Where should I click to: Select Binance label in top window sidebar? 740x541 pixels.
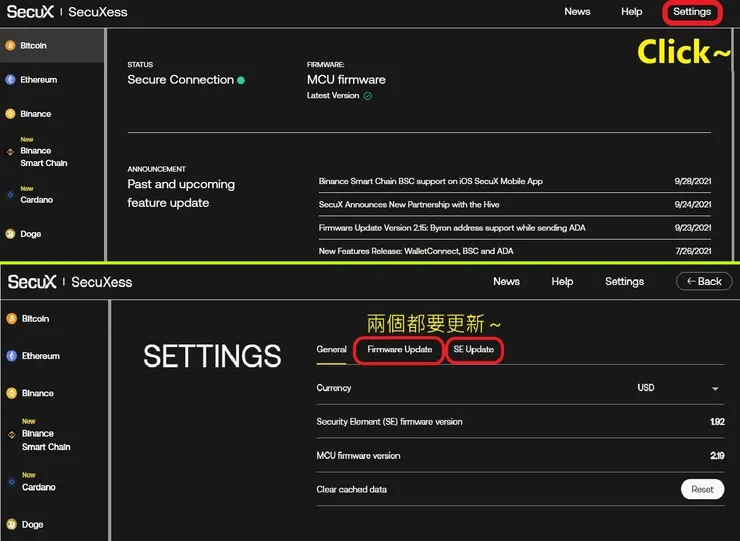(35, 114)
